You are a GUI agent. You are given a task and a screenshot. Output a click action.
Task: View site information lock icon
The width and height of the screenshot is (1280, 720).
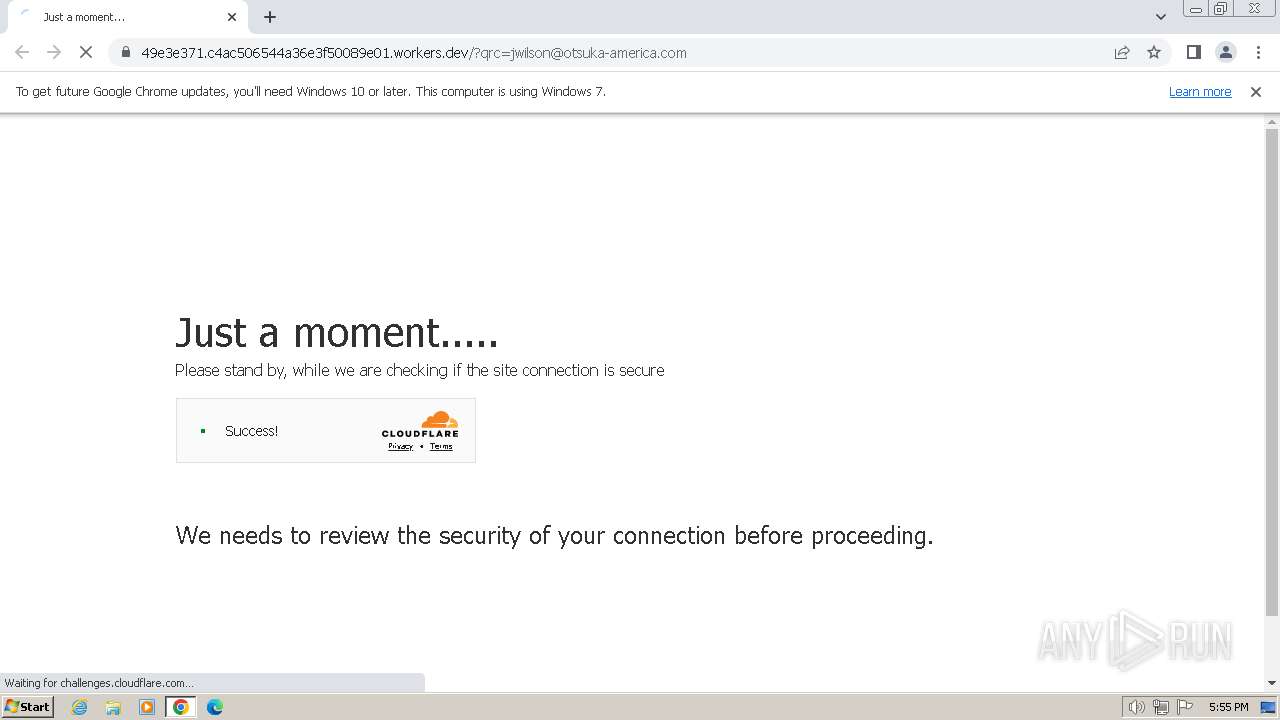pyautogui.click(x=126, y=52)
